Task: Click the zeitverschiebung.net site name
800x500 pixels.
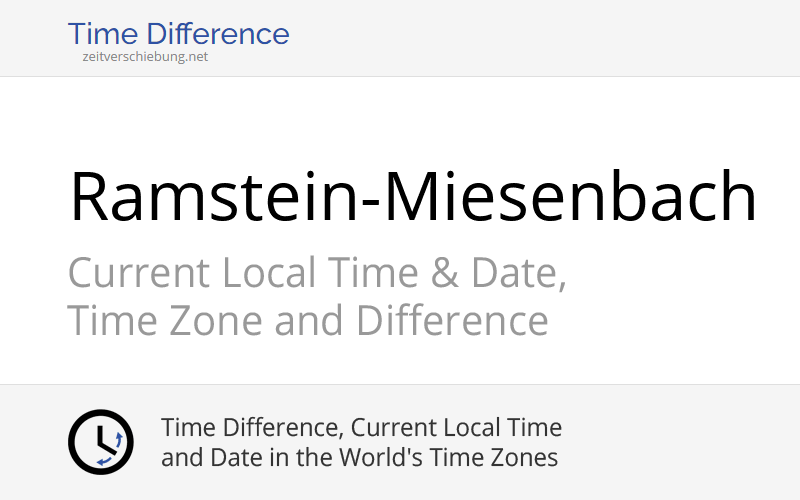Action: pyautogui.click(x=145, y=57)
